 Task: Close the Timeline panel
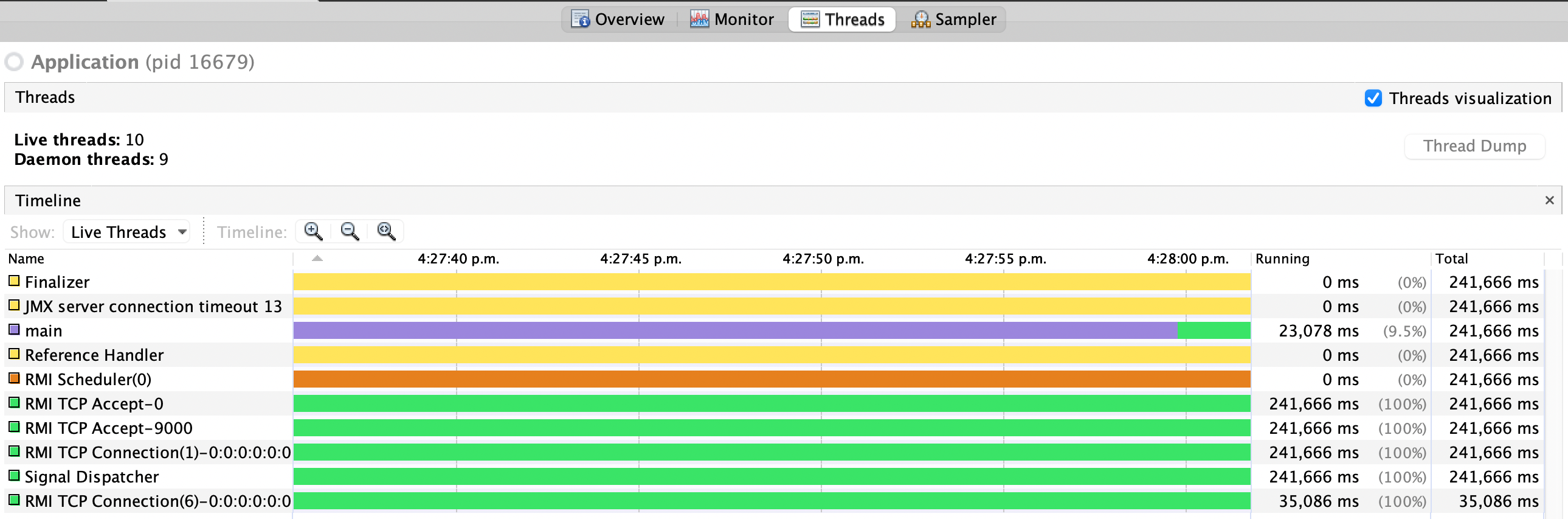point(1550,200)
